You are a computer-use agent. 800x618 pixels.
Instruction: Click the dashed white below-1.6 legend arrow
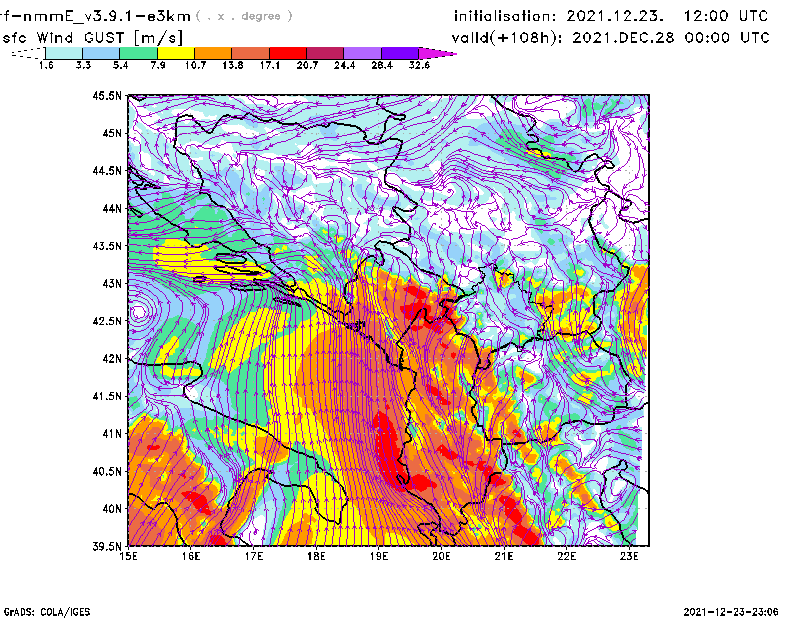coord(29,53)
